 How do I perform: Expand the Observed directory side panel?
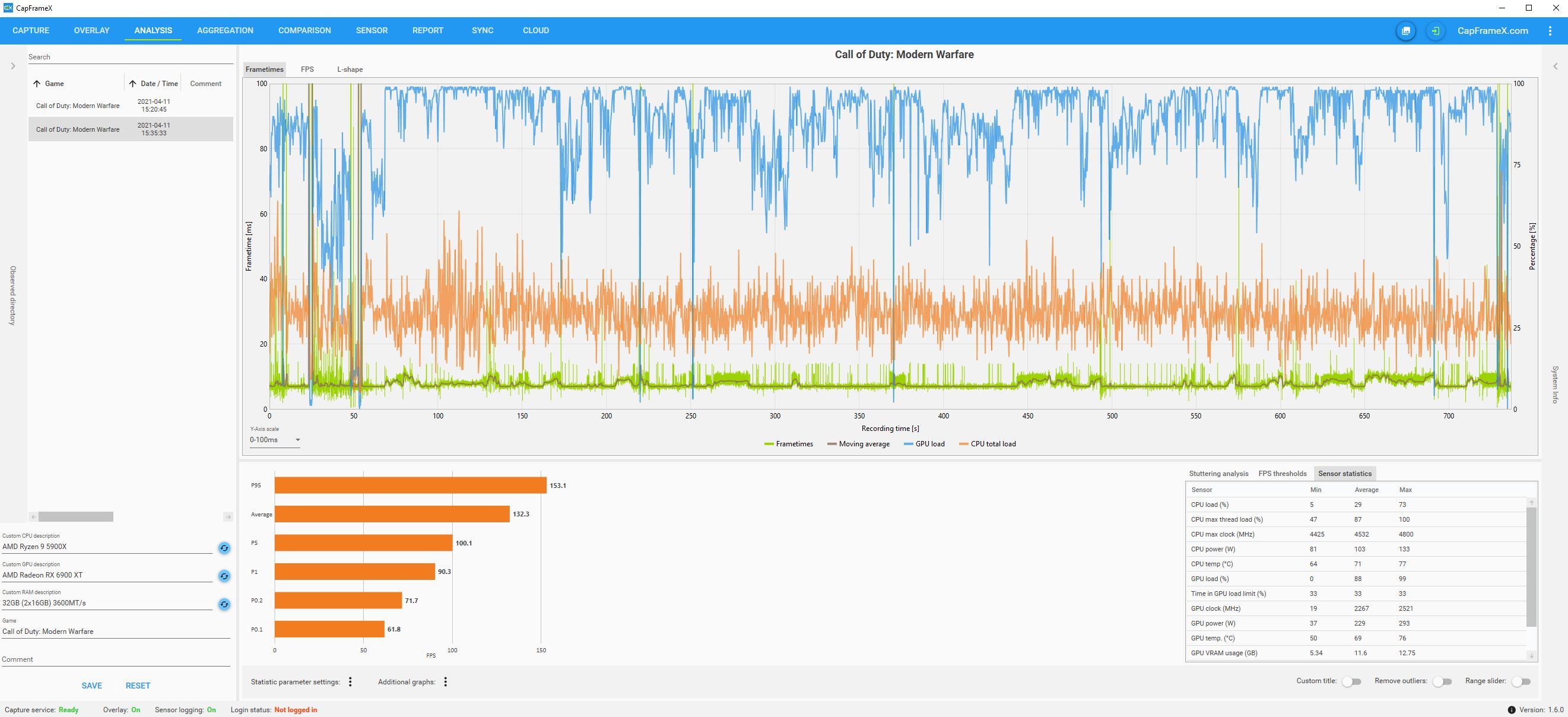pyautogui.click(x=13, y=66)
